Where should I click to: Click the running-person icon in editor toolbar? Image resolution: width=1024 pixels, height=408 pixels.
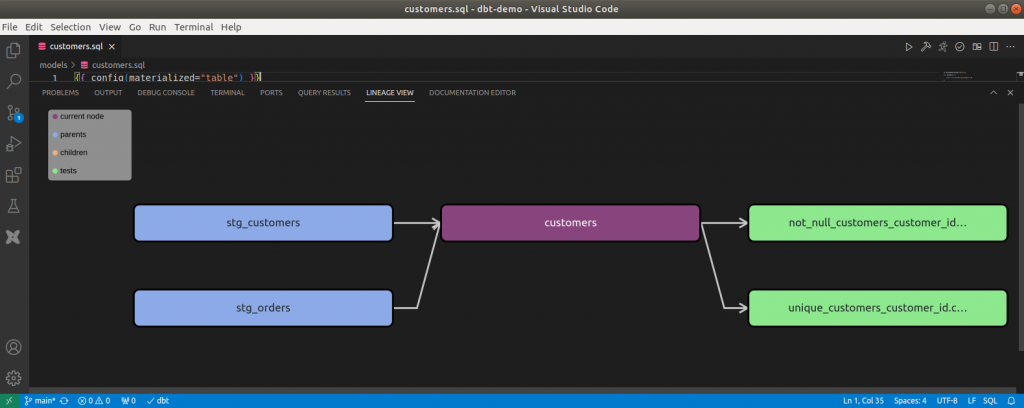pos(942,46)
